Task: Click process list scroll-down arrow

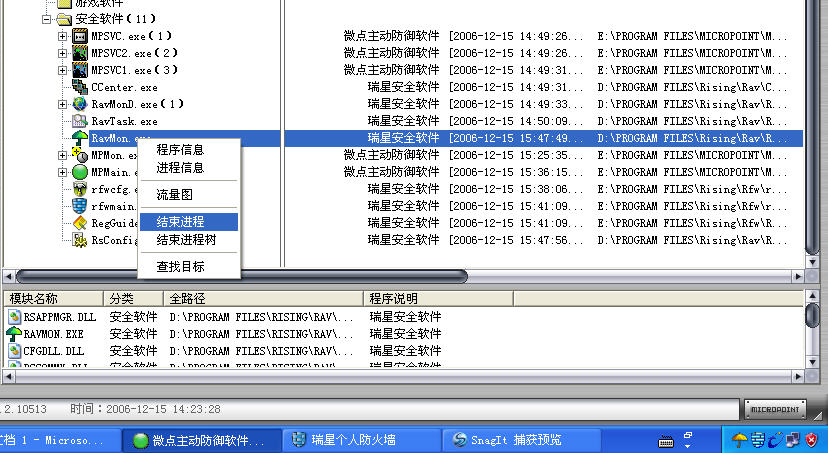Action: [813, 262]
